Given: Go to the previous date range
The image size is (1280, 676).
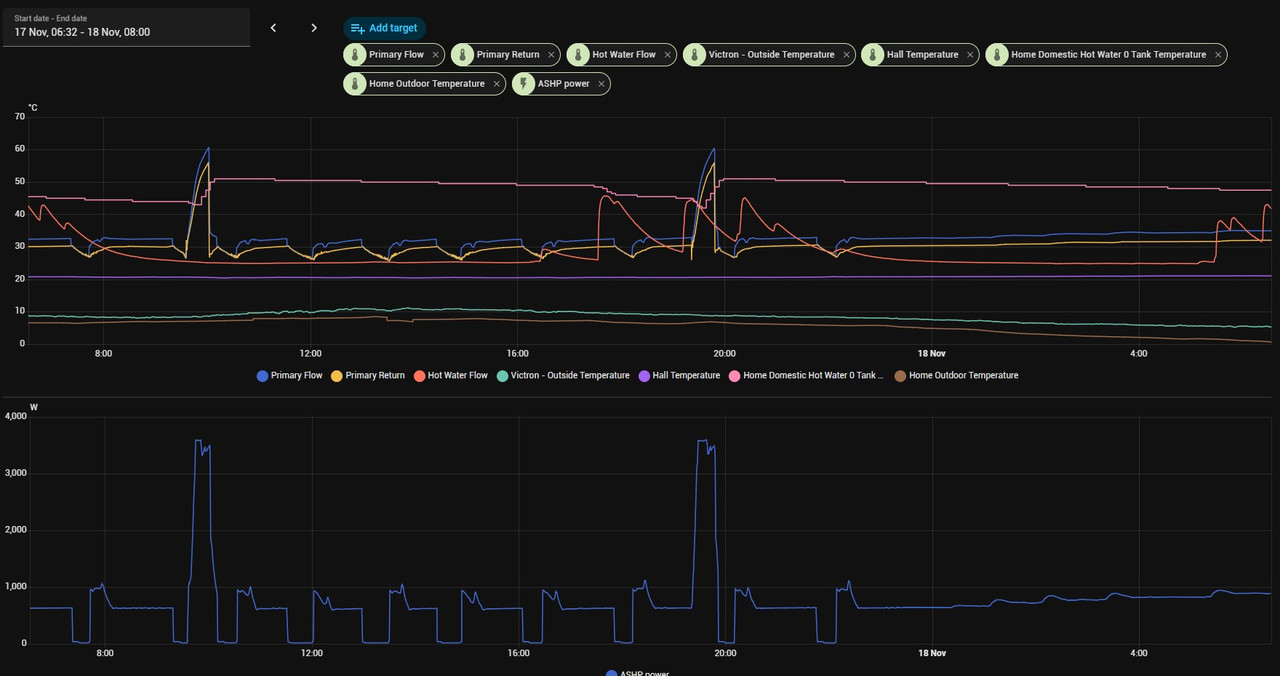Looking at the screenshot, I should click(x=274, y=28).
